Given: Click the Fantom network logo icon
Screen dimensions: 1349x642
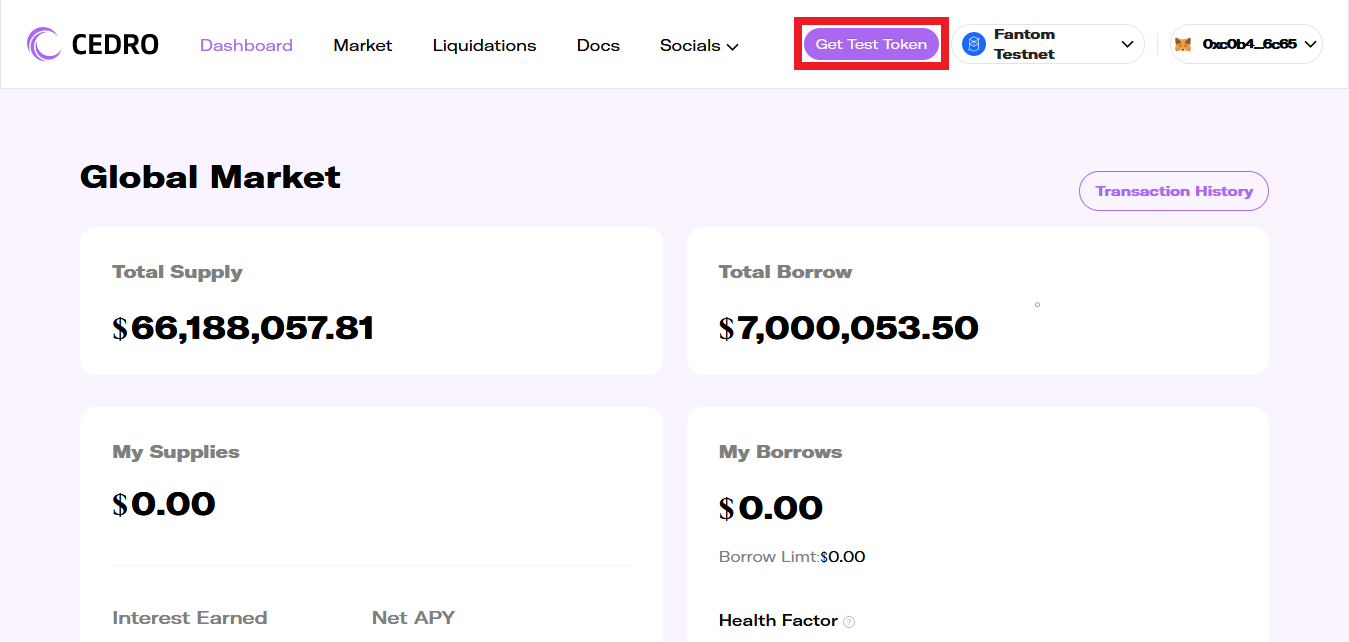Looking at the screenshot, I should coord(973,44).
